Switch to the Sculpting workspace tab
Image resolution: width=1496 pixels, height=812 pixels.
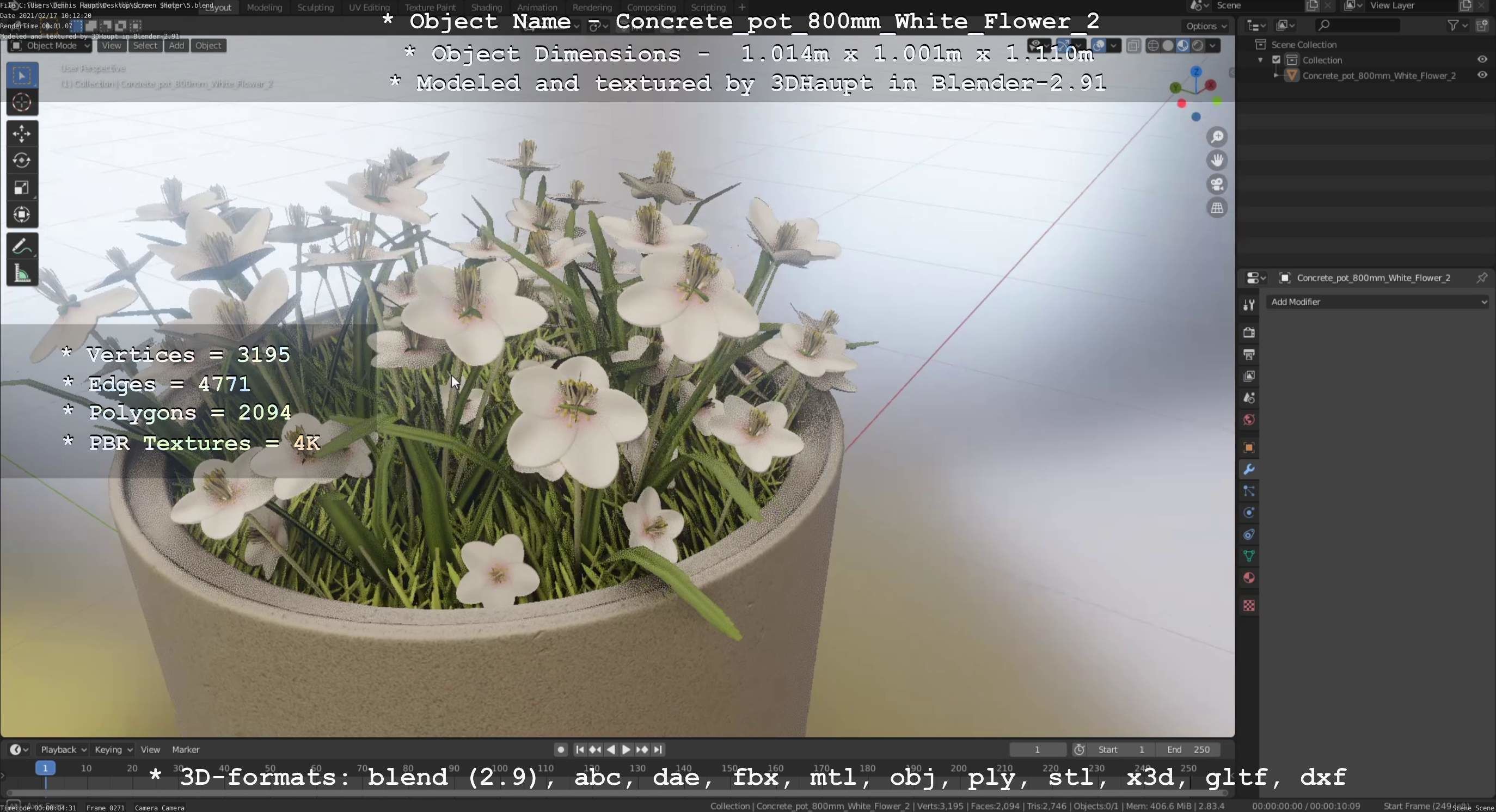(x=315, y=8)
